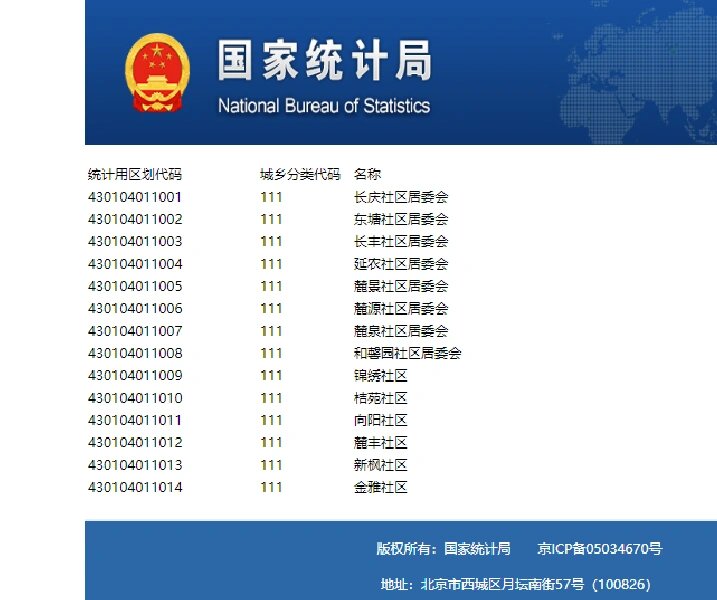
Task: Click 长丰社区居委会 name cell
Action: 401,241
